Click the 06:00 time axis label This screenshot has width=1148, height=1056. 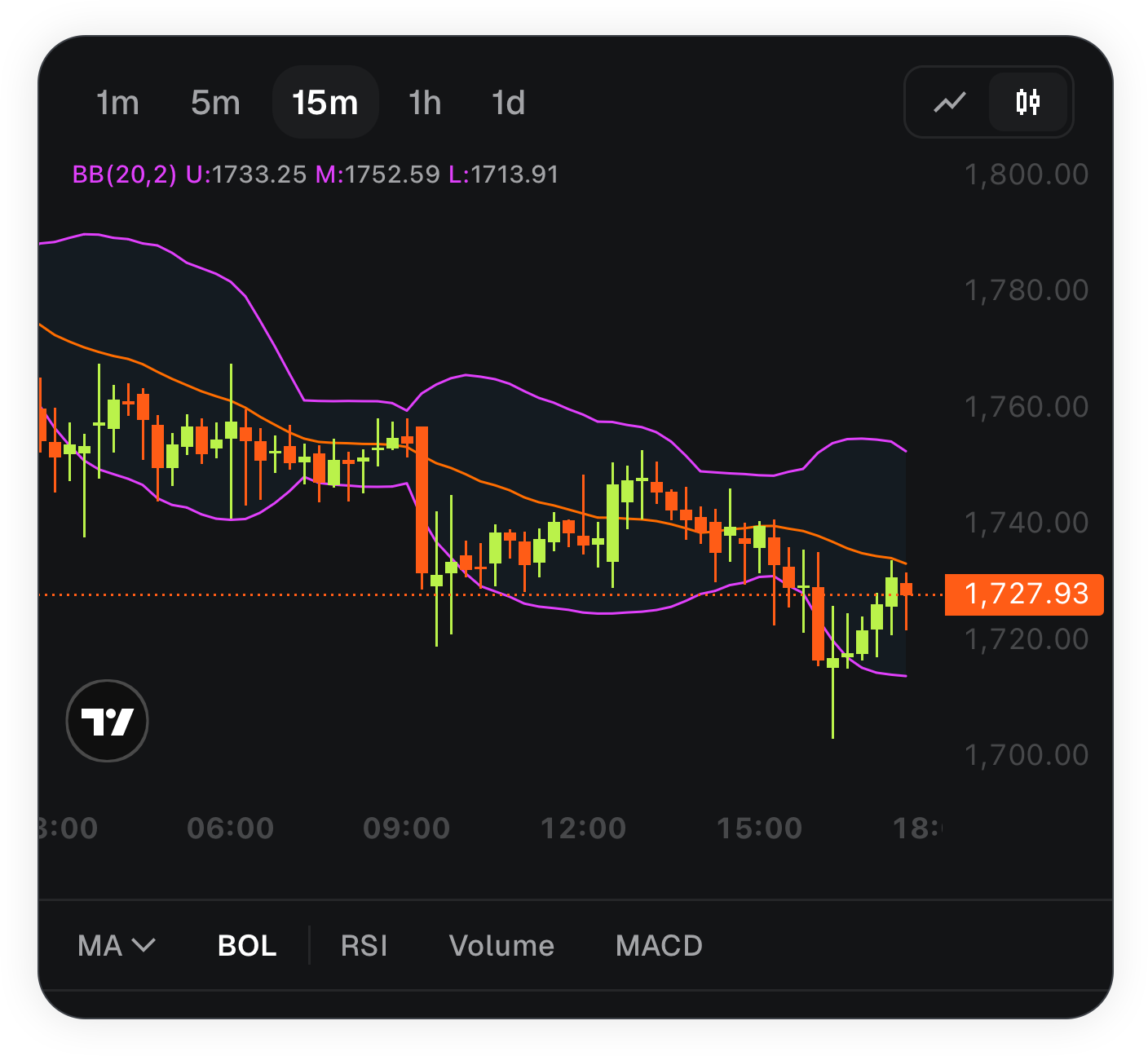click(231, 828)
